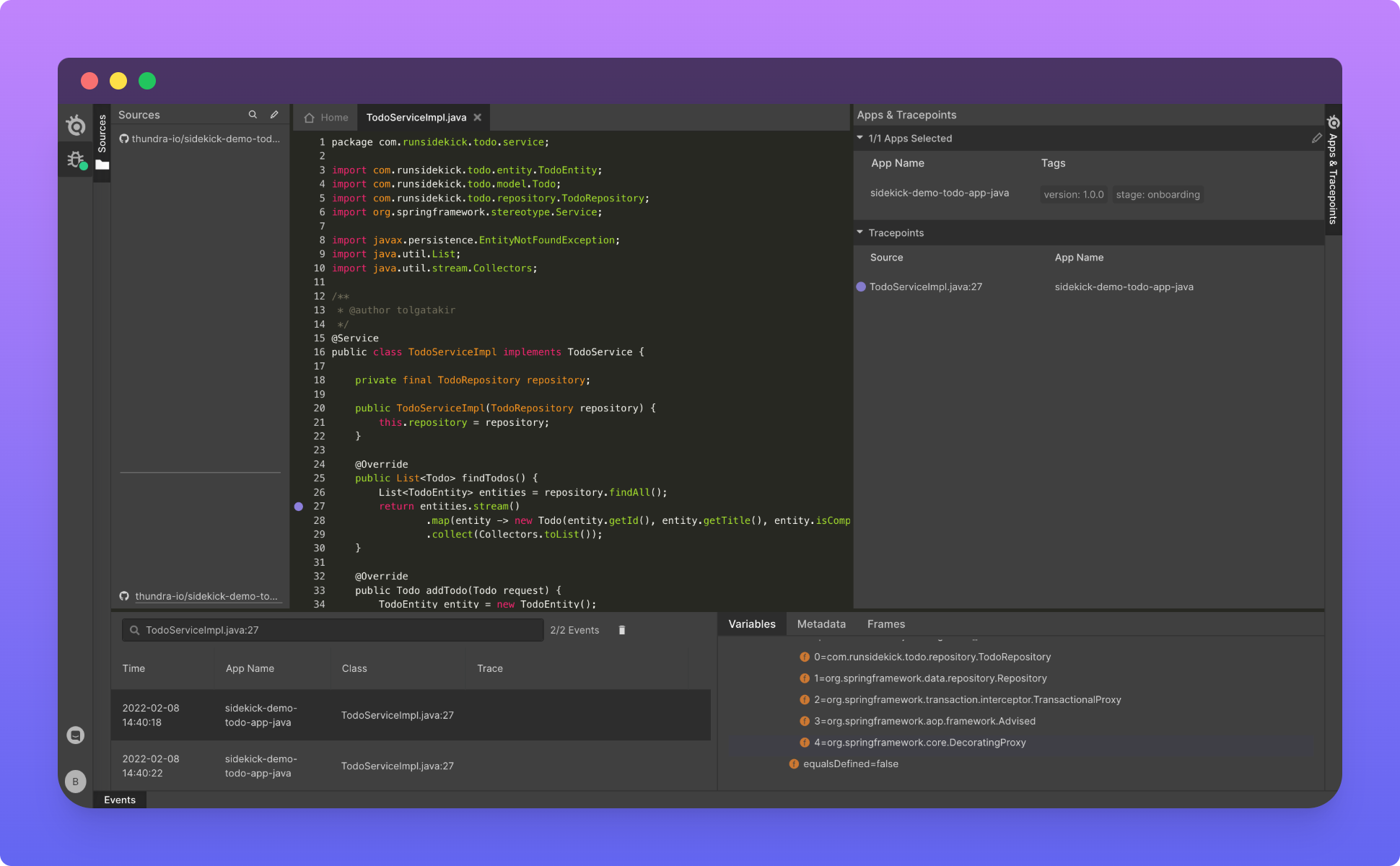This screenshot has height=866, width=1400.
Task: Open the Events tab at the bottom
Action: click(120, 800)
